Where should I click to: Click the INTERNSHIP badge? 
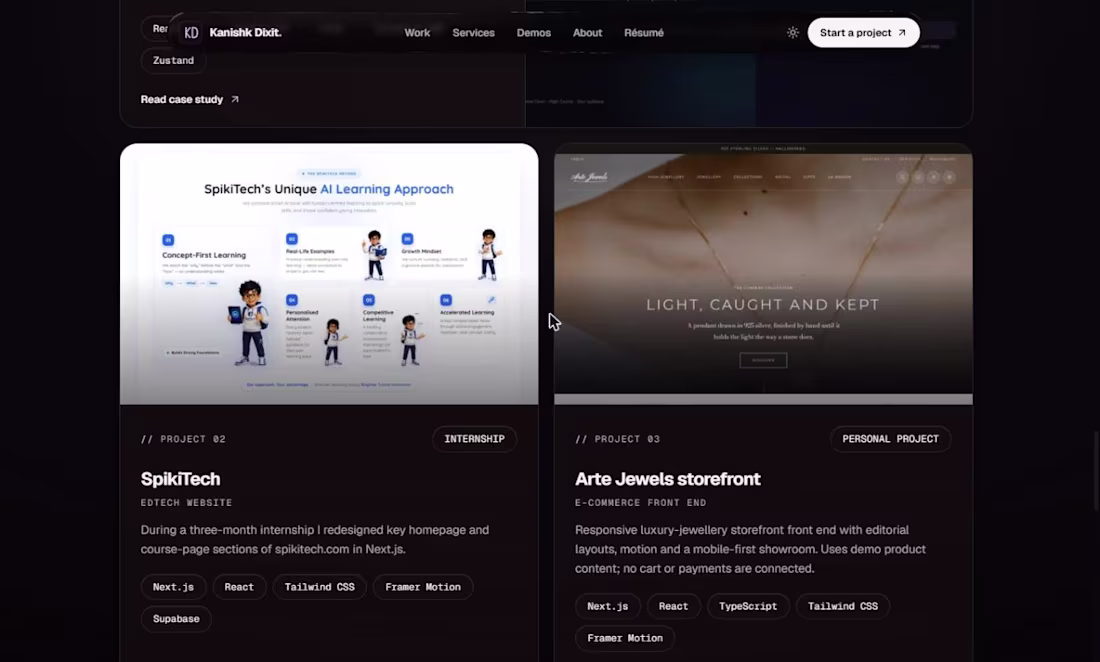[474, 439]
